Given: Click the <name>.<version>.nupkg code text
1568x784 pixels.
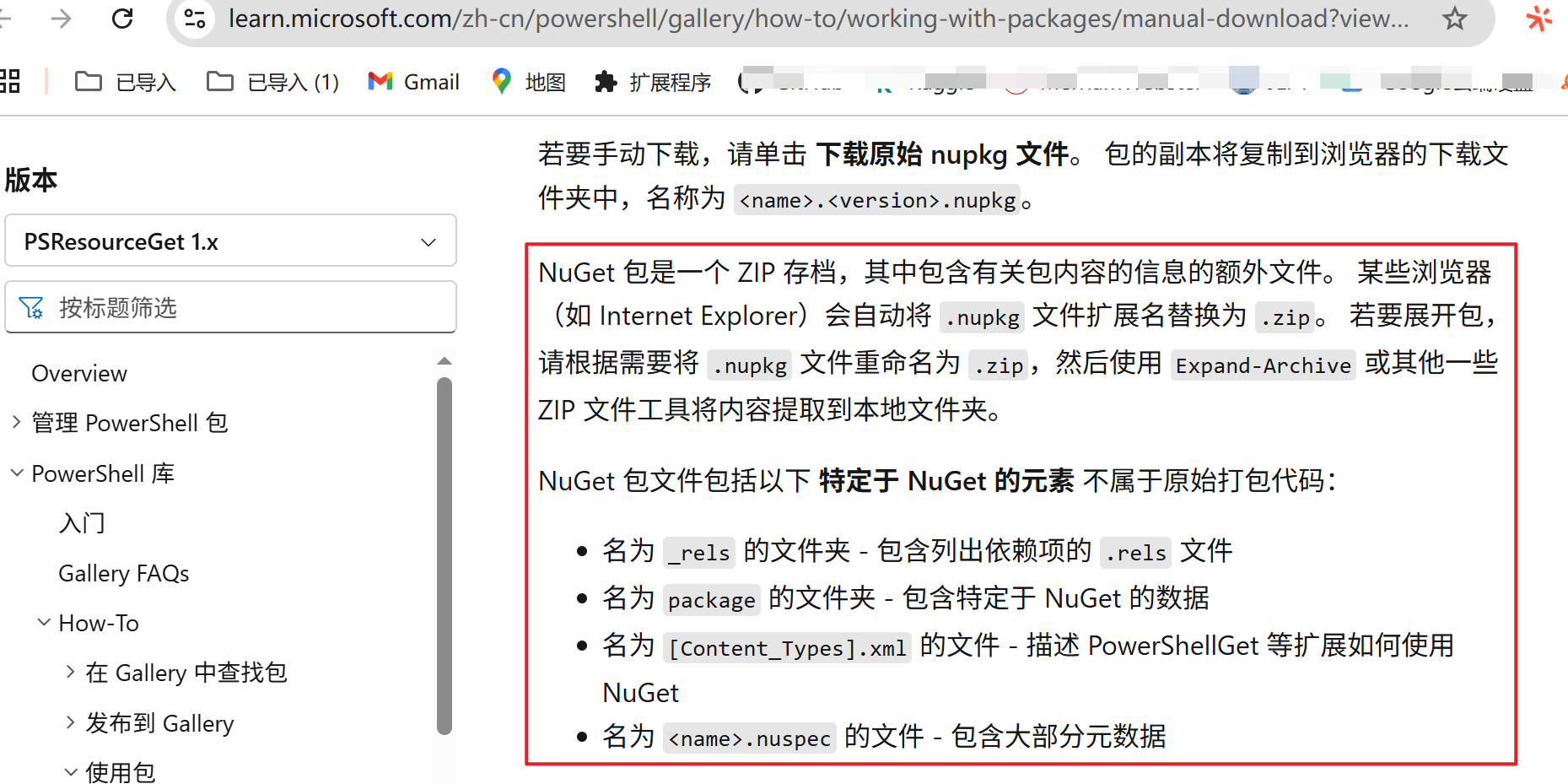Looking at the screenshot, I should pos(877,200).
